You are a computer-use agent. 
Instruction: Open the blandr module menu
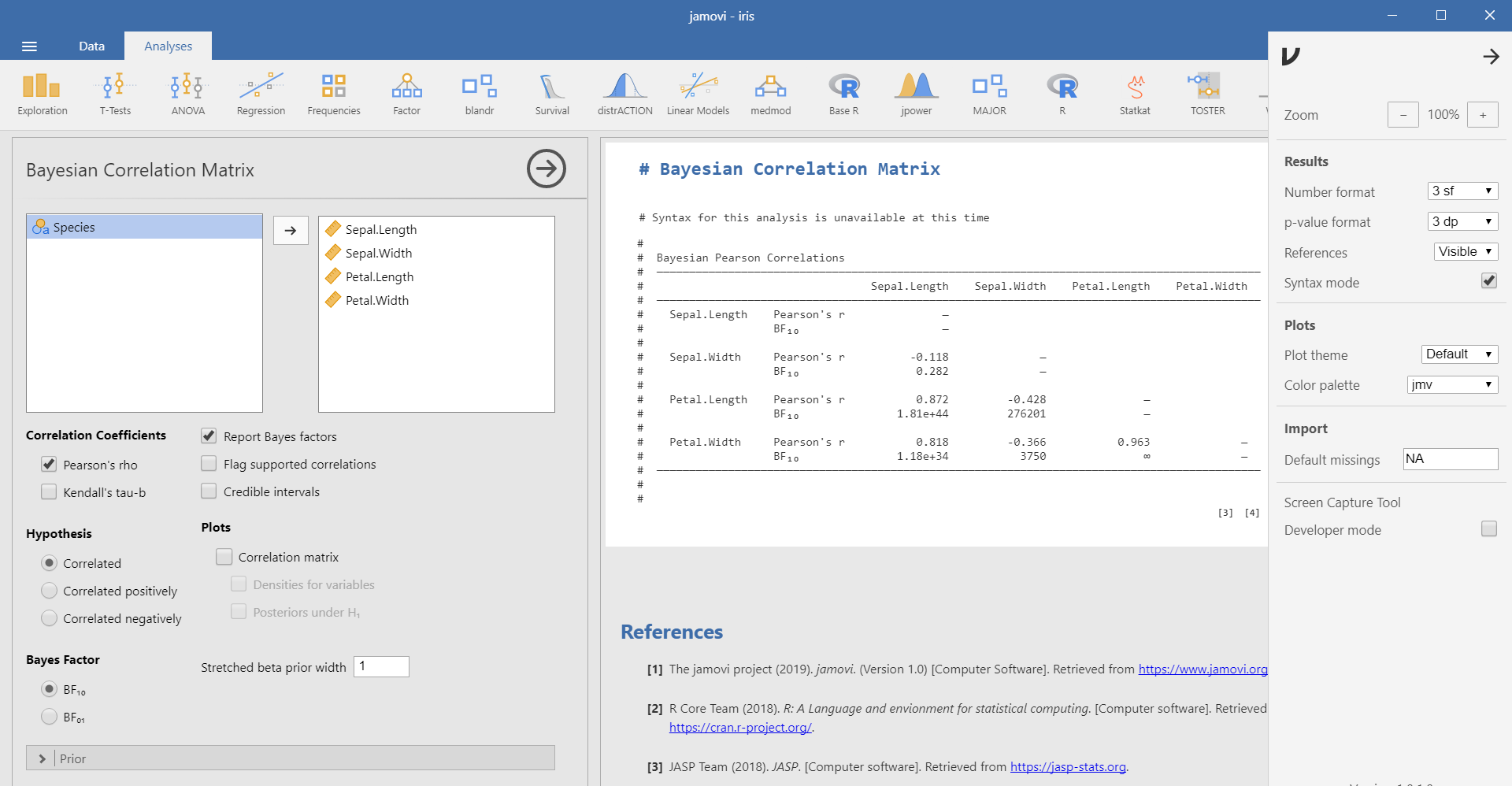[480, 95]
